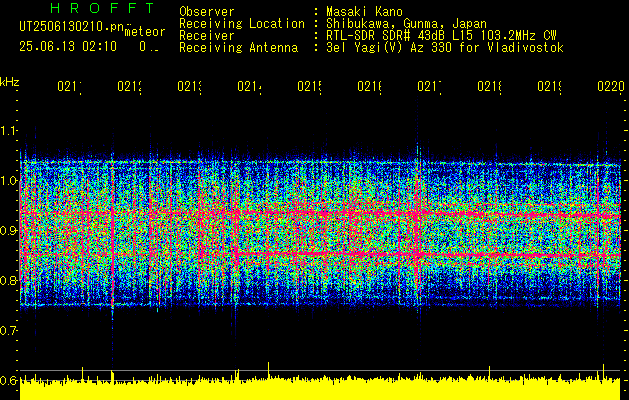Click the 0213 time marker
Screen dimensions: 629x400
[189, 86]
